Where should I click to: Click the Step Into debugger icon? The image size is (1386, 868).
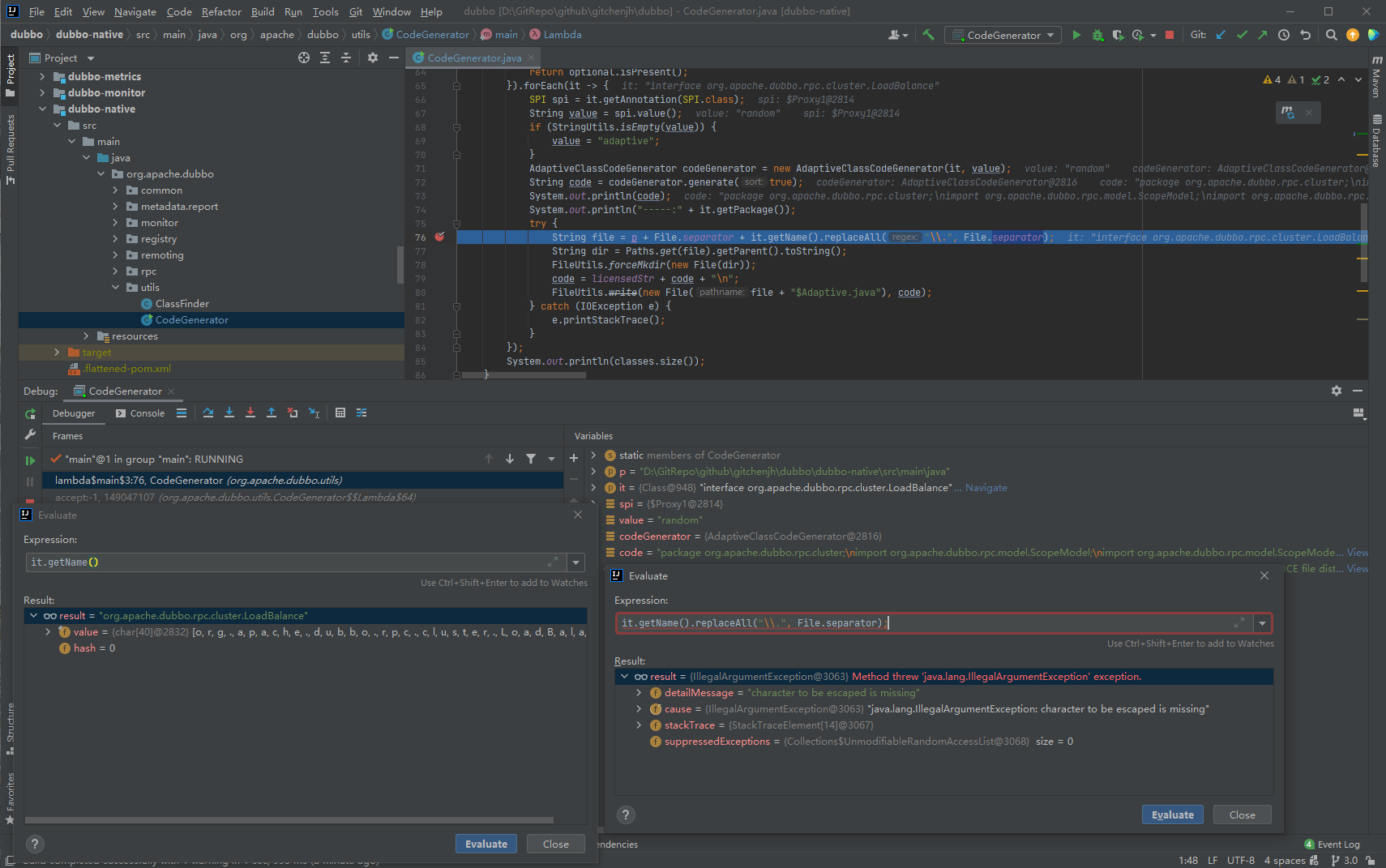[x=229, y=413]
